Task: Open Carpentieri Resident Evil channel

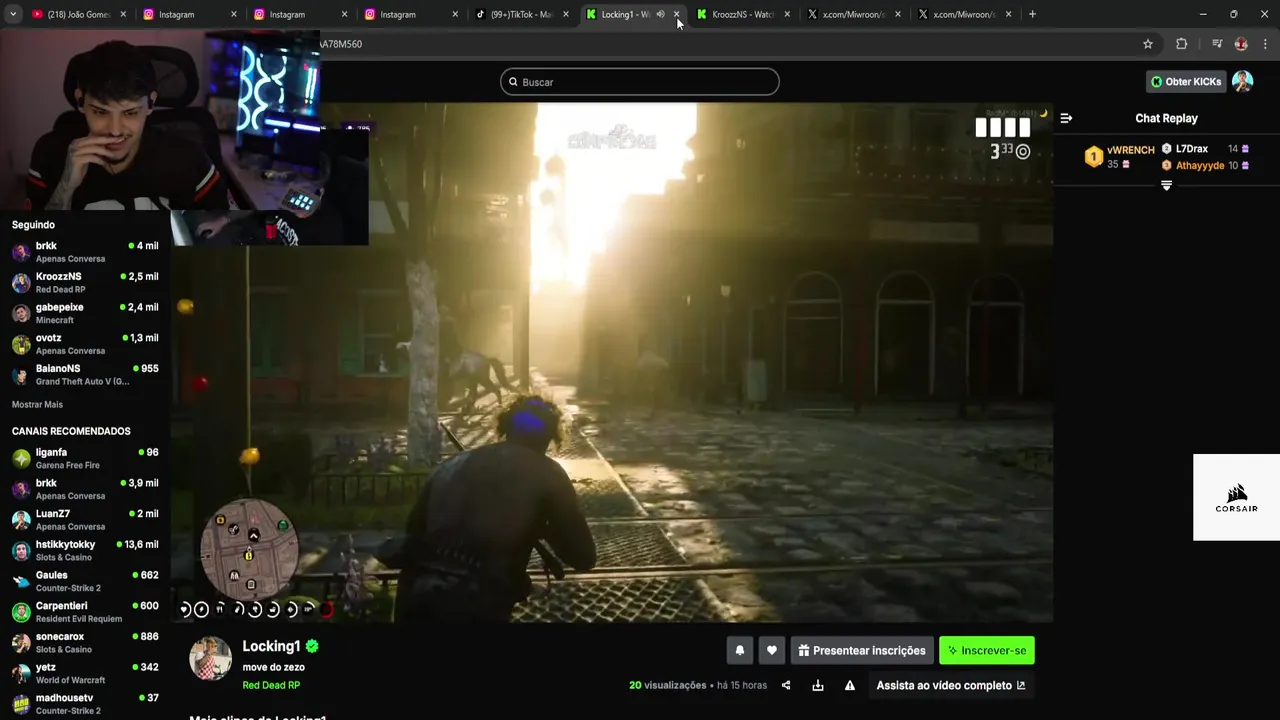Action: [x=85, y=612]
